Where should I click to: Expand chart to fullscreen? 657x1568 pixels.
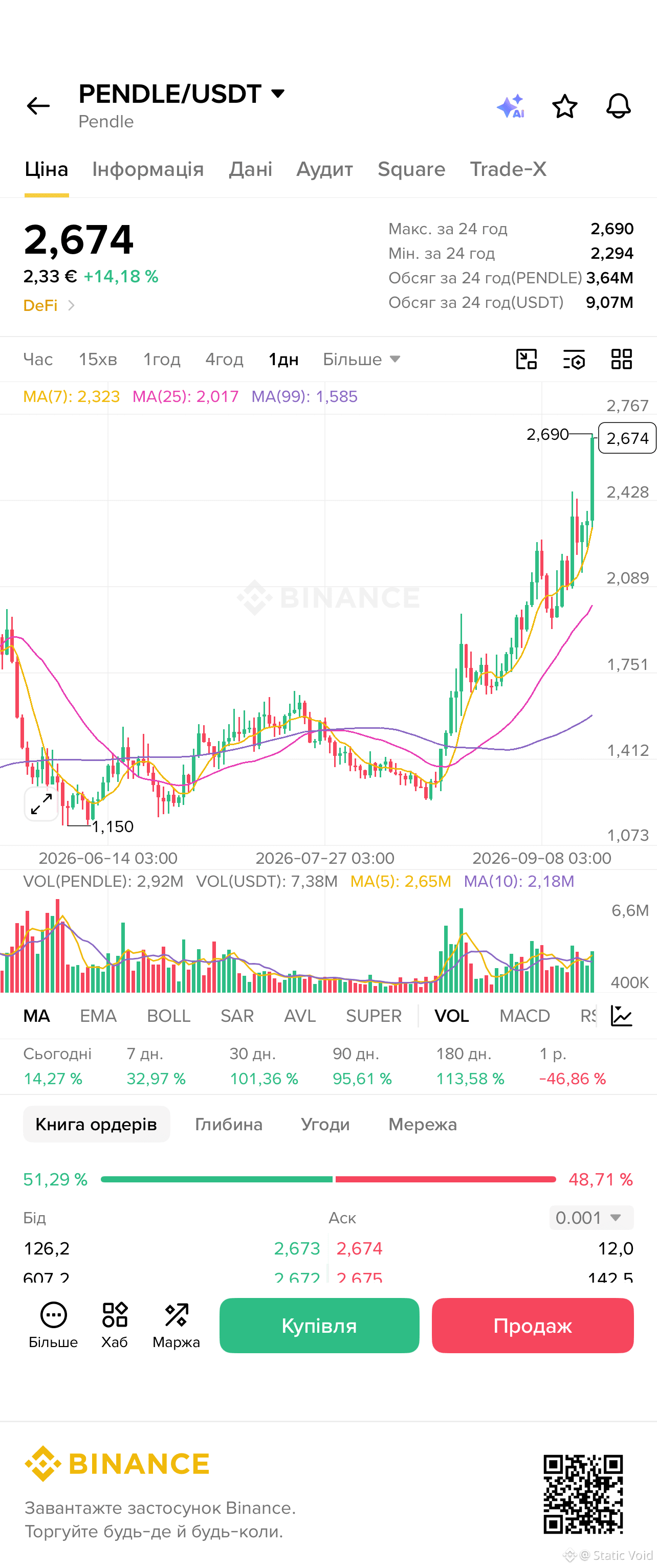click(x=41, y=803)
